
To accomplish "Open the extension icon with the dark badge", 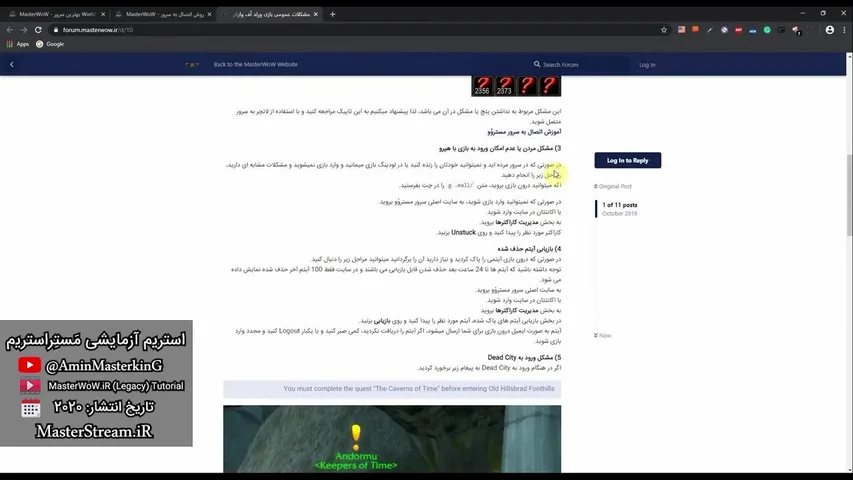I will click(x=796, y=30).
